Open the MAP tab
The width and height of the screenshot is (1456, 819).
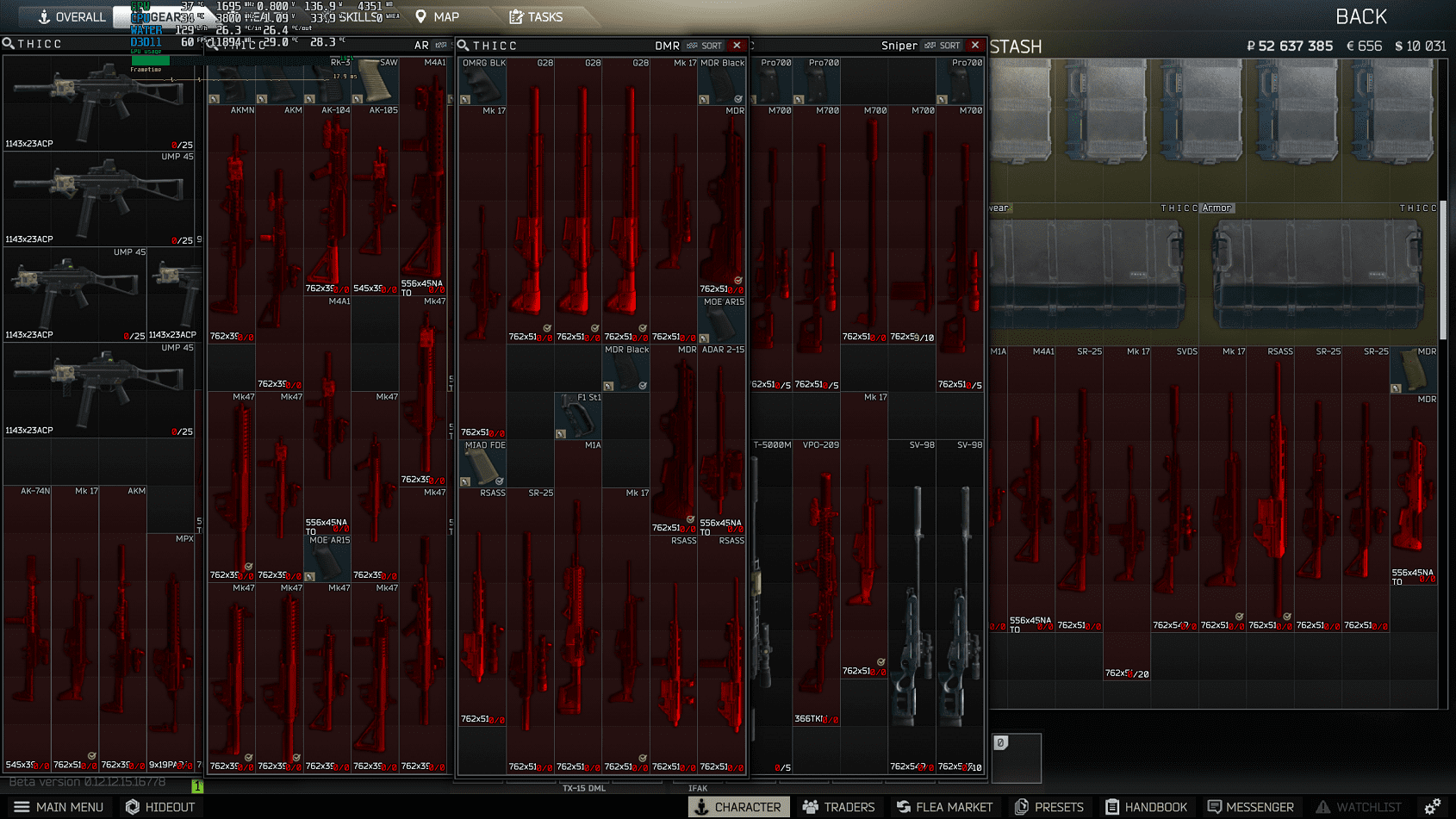tap(437, 16)
